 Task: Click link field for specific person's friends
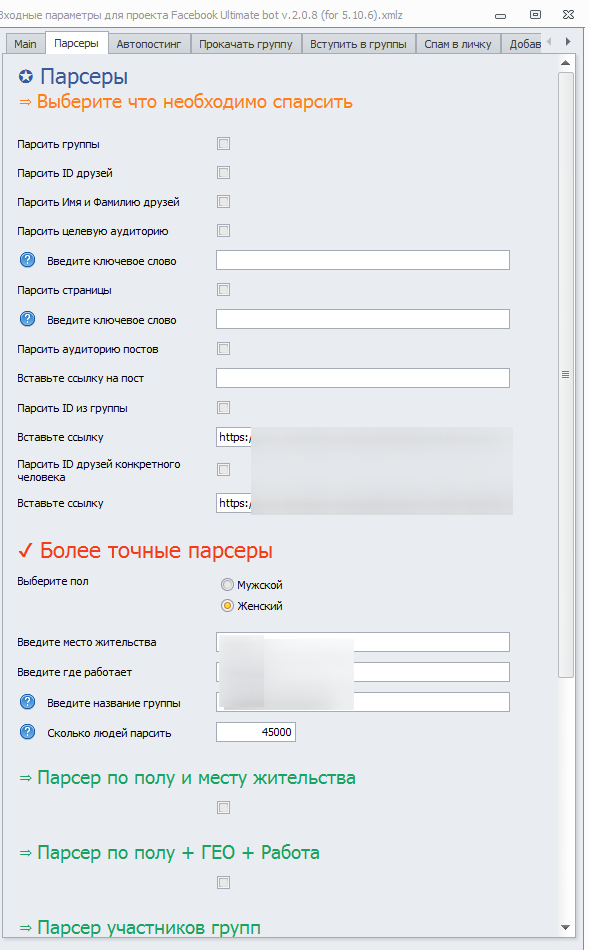[x=363, y=503]
